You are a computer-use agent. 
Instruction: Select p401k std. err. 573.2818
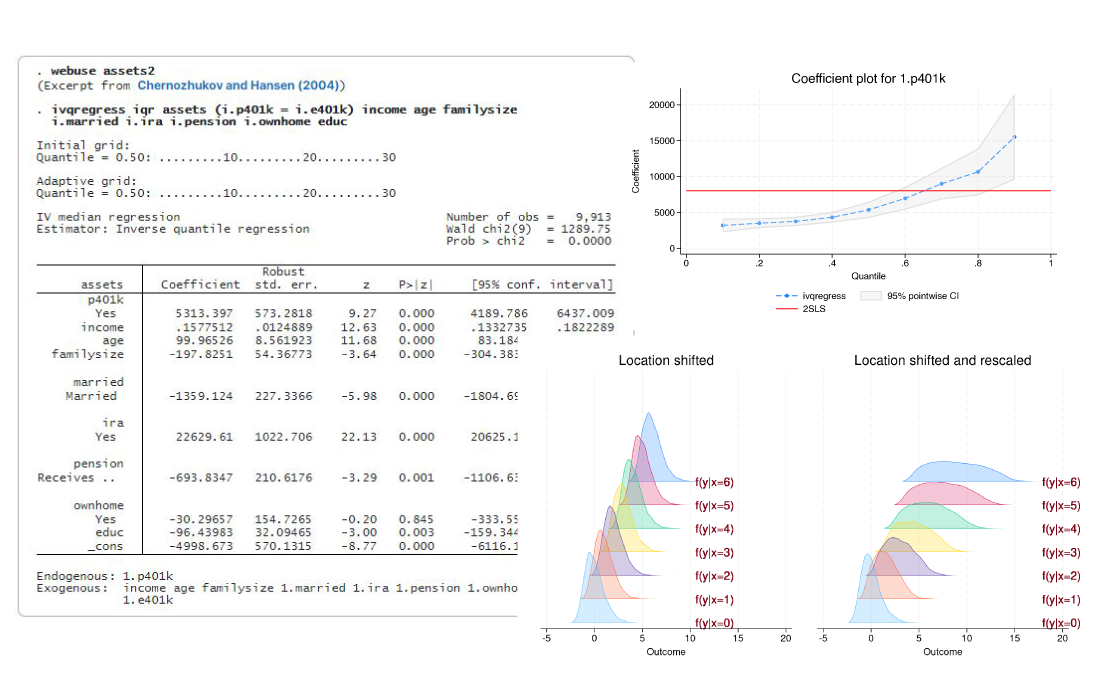pos(283,313)
